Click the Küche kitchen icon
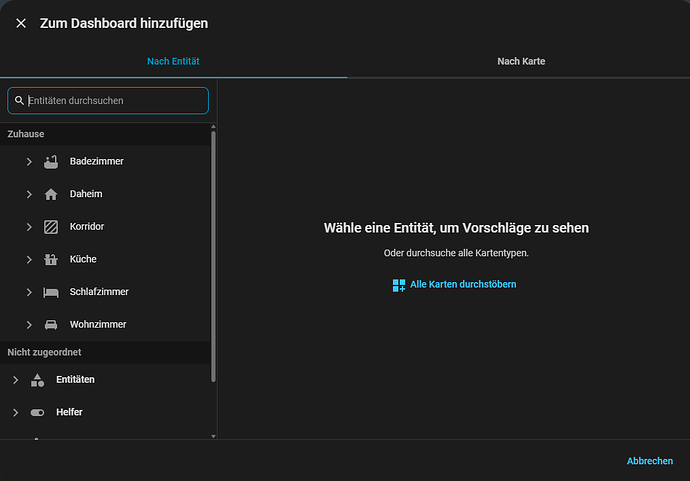 point(51,259)
